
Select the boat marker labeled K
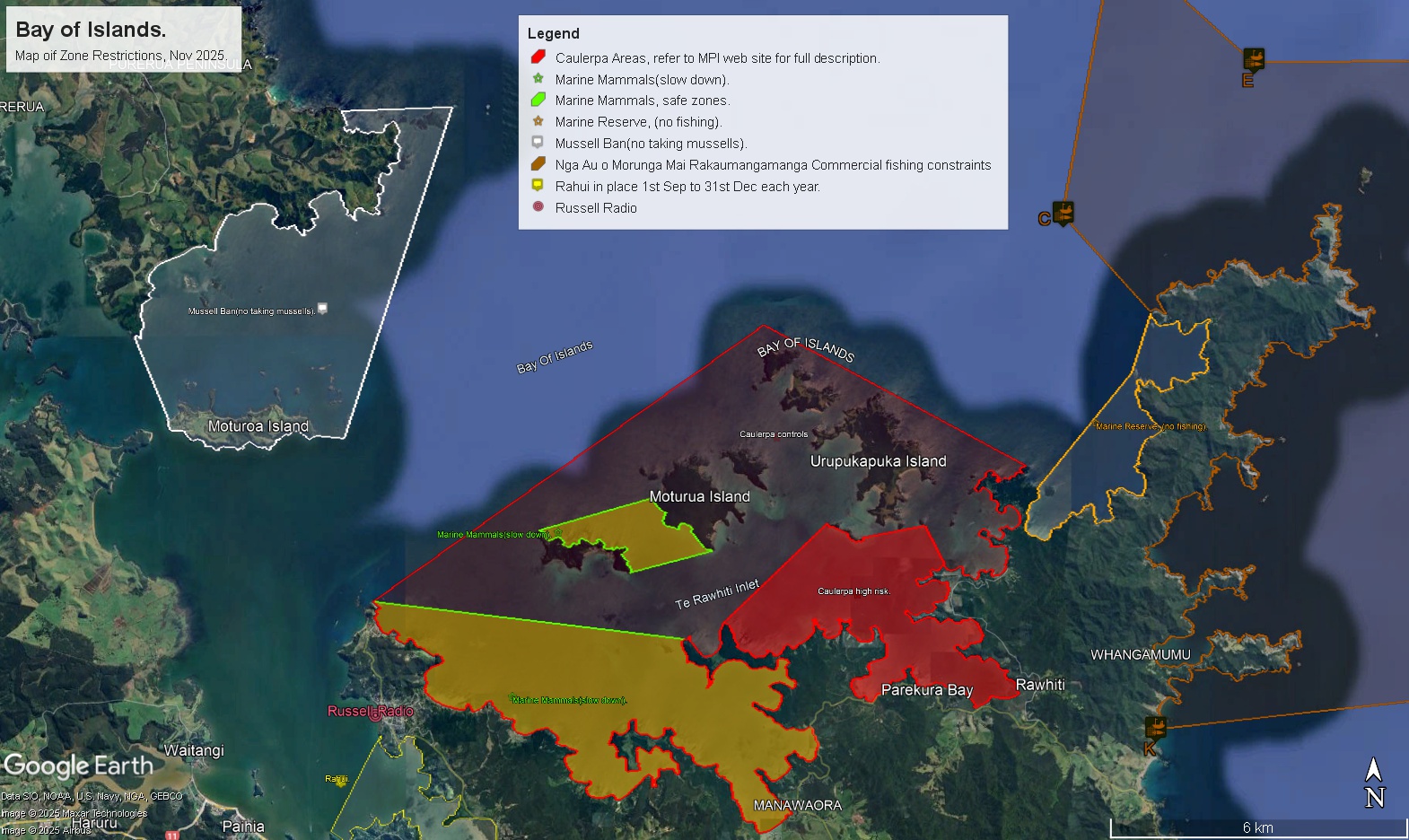(1155, 727)
